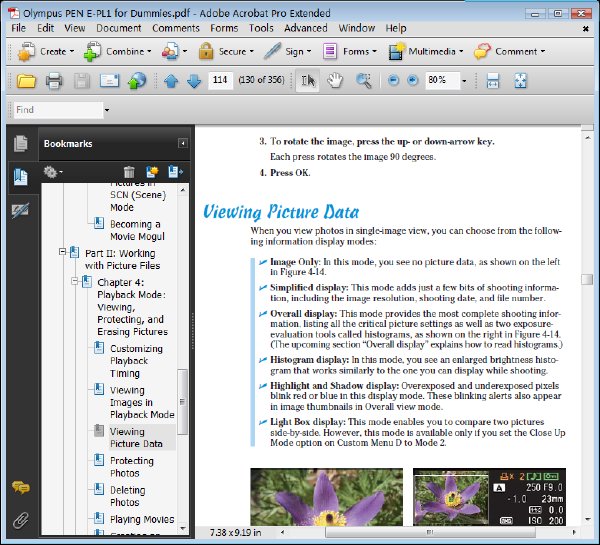Screen dimensions: 600x545
Task: Go to next page with down arrow
Action: tap(194, 81)
